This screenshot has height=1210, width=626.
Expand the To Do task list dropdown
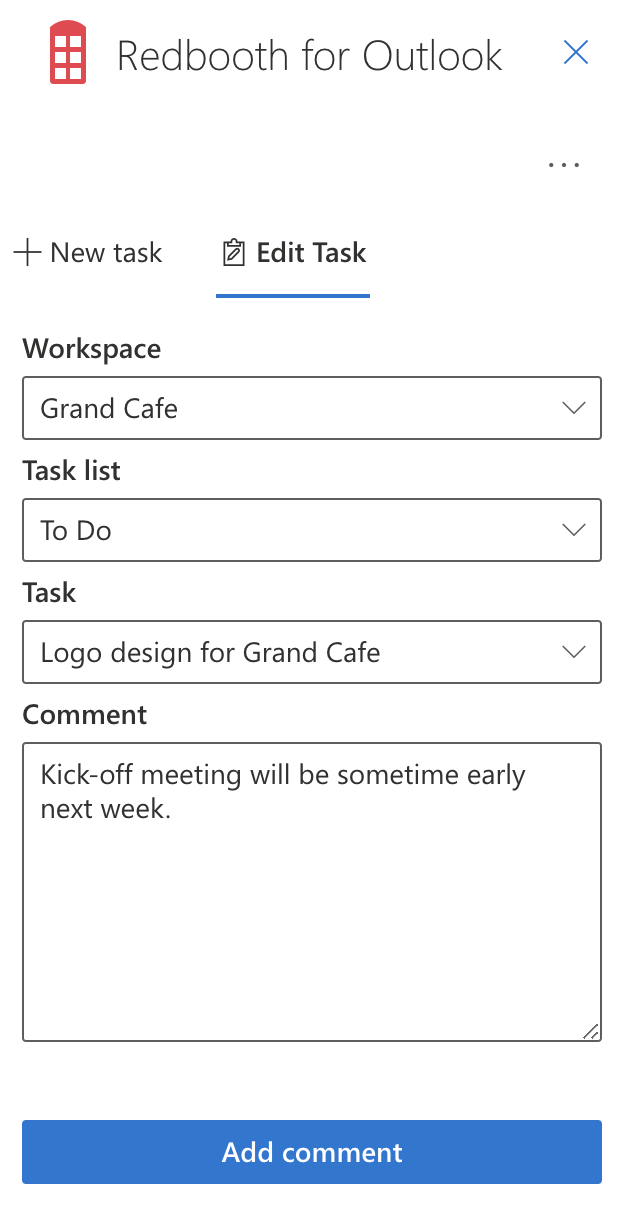(x=300, y=530)
